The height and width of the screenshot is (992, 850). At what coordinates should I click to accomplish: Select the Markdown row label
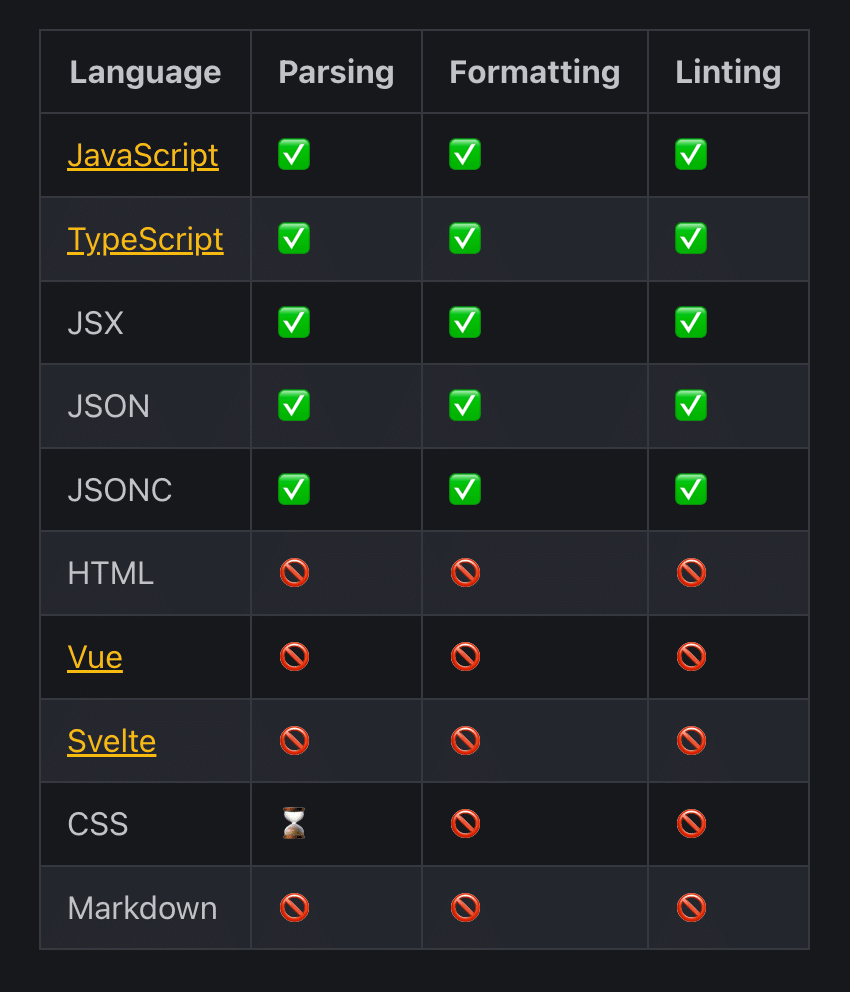click(x=142, y=908)
